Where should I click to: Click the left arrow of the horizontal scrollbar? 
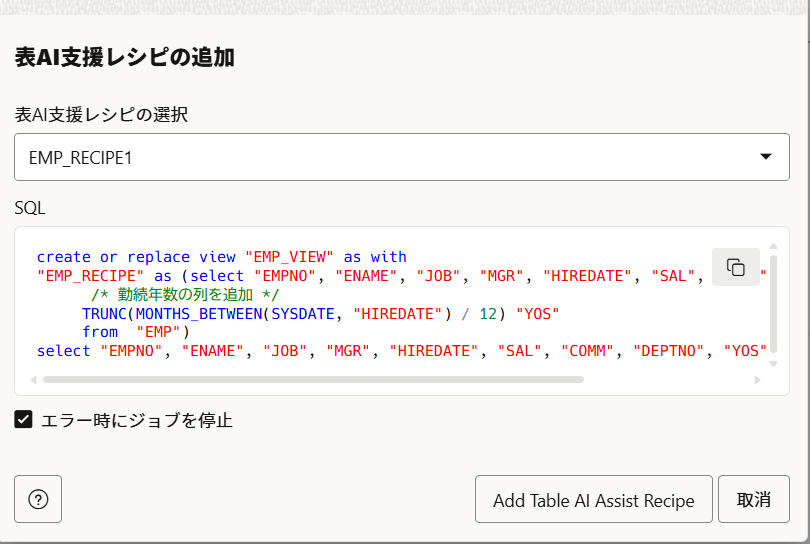(34, 380)
